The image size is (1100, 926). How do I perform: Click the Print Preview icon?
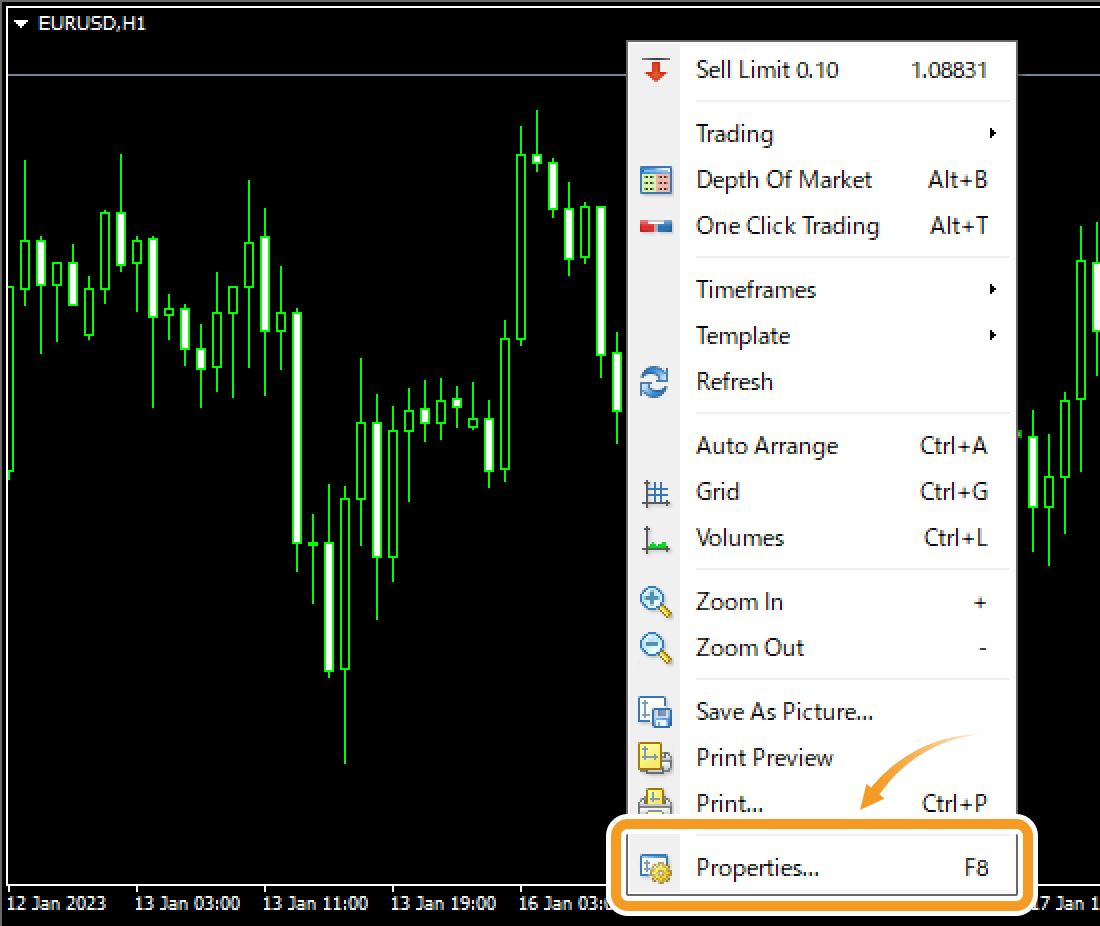655,758
